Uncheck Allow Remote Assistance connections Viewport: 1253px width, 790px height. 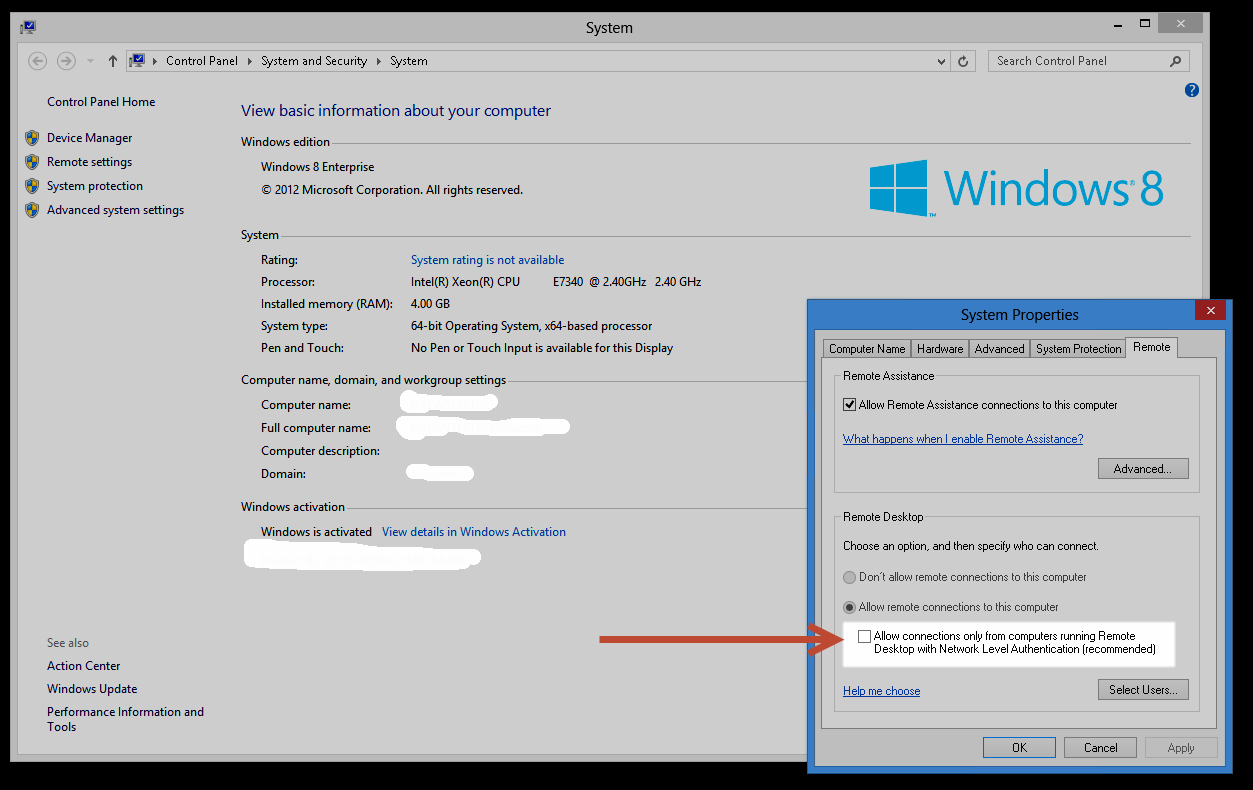849,404
